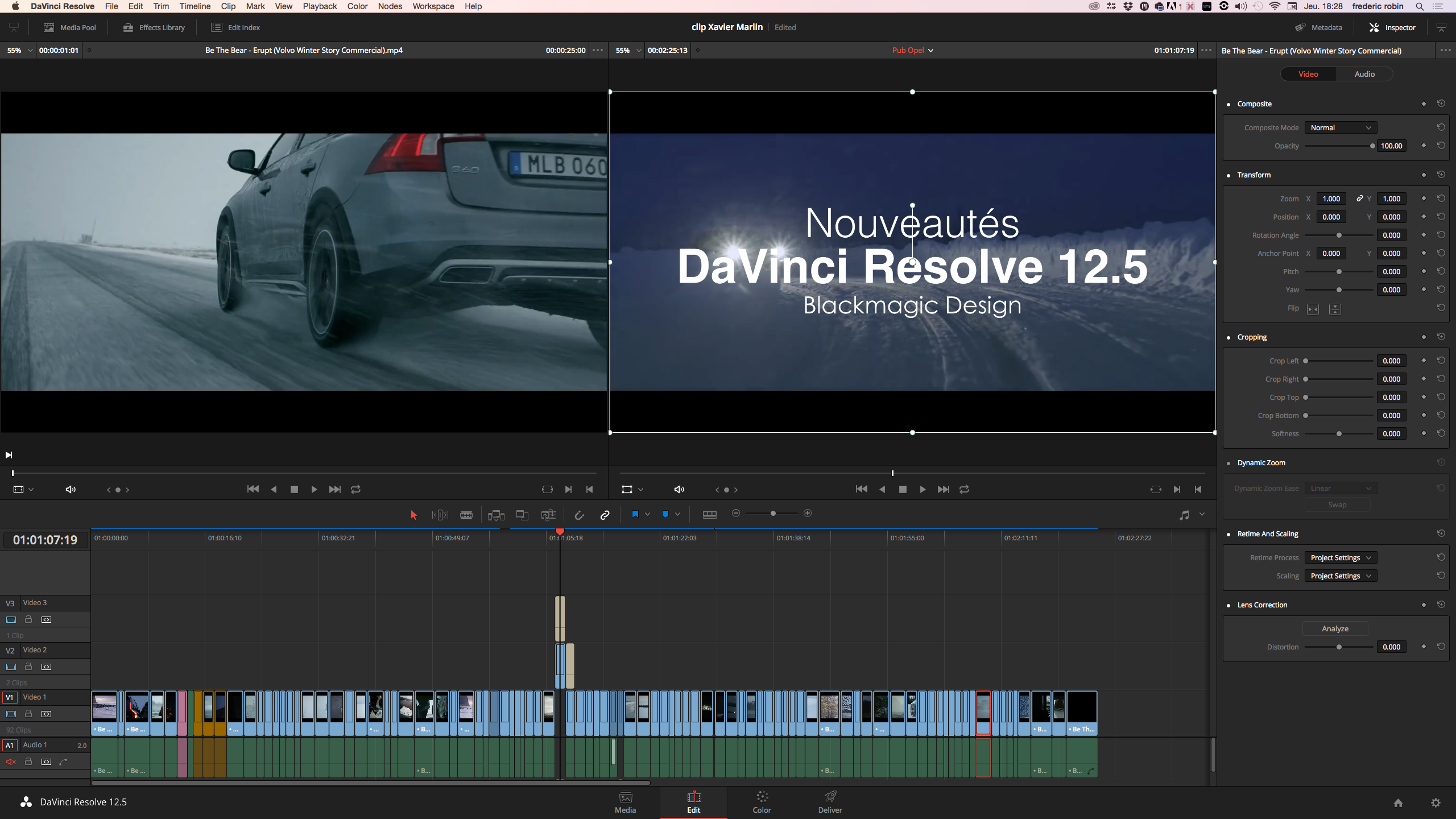Click the replace clip icon
1456x819 pixels.
[549, 515]
